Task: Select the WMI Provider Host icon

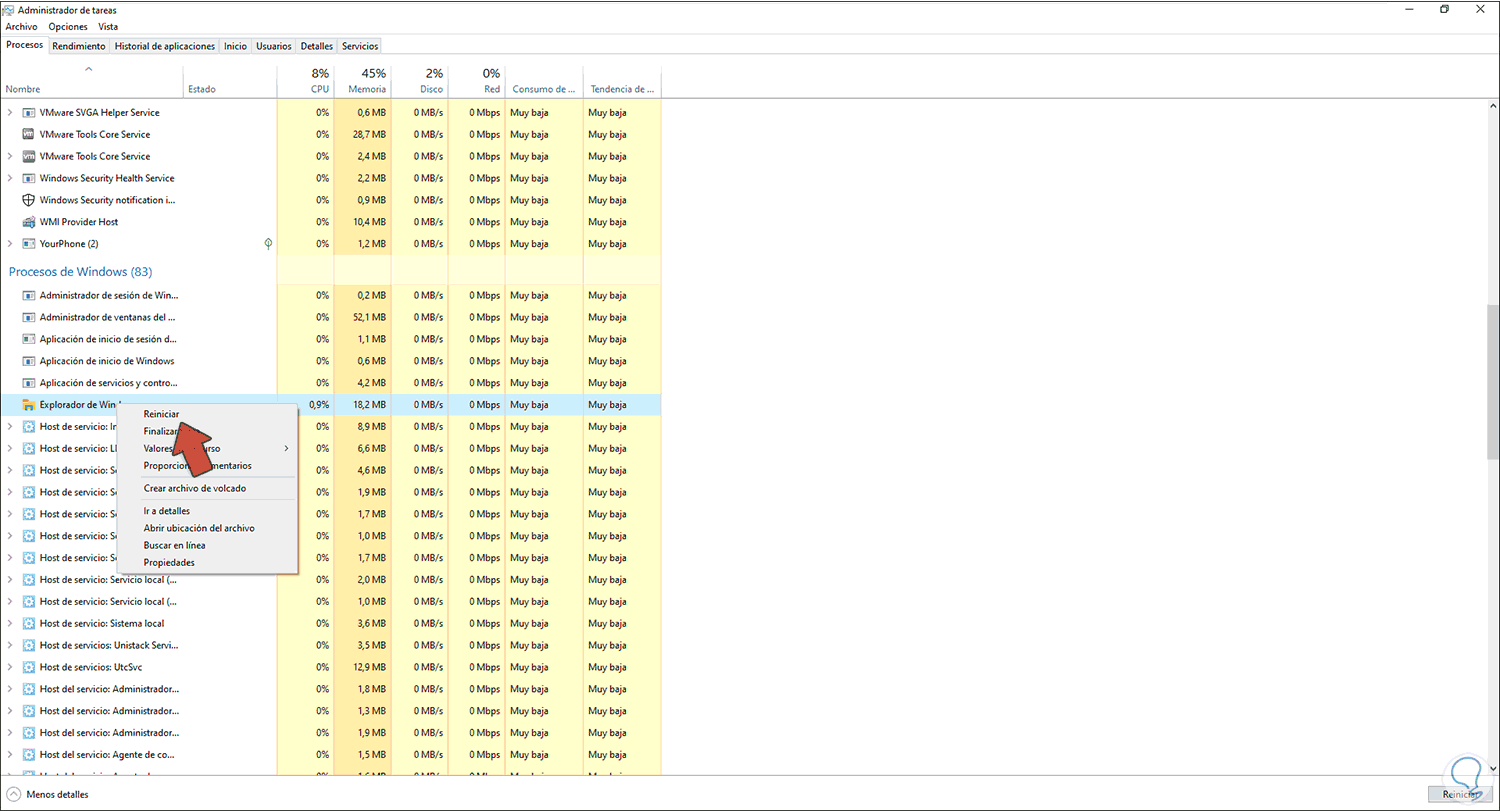Action: pos(29,222)
